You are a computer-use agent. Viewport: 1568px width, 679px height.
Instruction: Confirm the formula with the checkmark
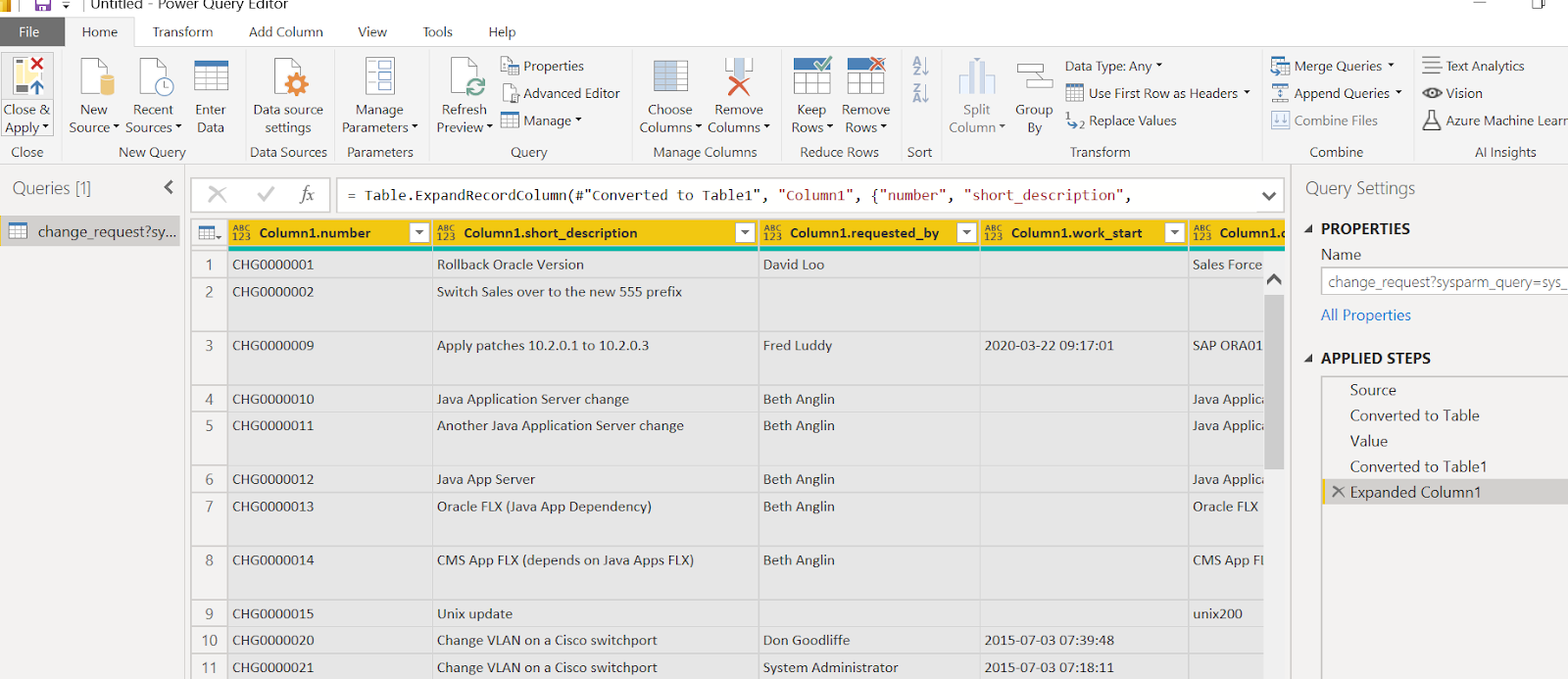[266, 194]
